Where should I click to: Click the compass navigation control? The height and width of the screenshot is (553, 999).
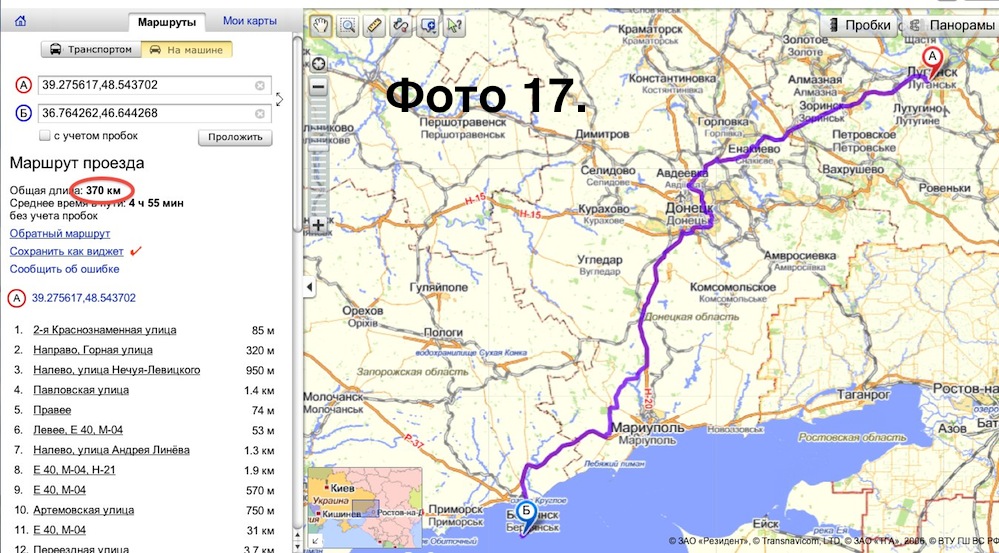319,65
